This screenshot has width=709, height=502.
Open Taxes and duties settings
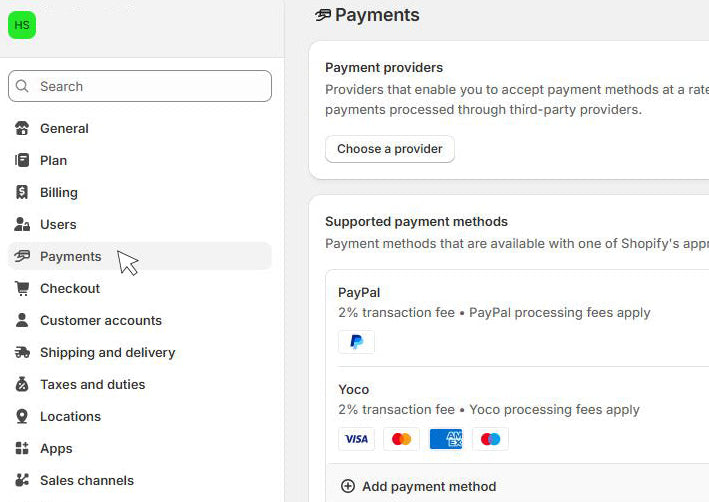92,384
